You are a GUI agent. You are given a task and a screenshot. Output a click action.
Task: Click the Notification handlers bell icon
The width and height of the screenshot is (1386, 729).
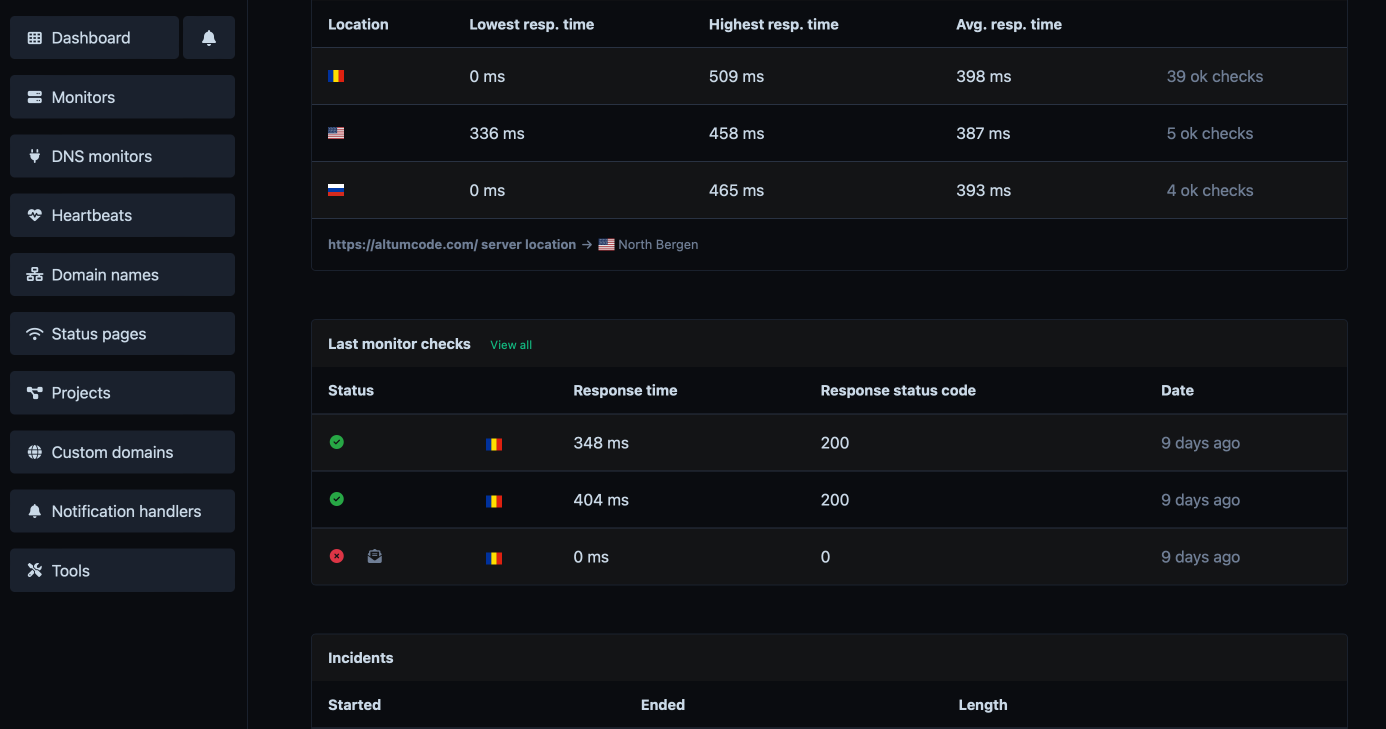click(x=35, y=511)
